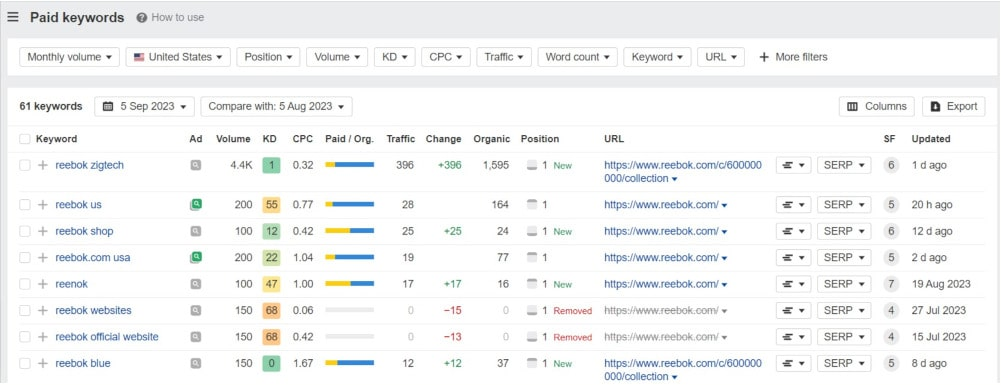
Task: Click the Export button
Action: (954, 107)
